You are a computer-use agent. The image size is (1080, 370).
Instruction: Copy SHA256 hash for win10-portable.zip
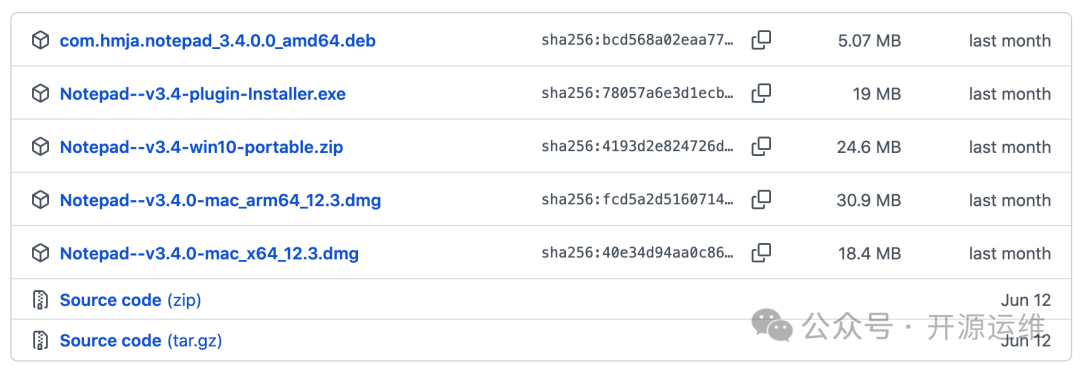coord(761,146)
